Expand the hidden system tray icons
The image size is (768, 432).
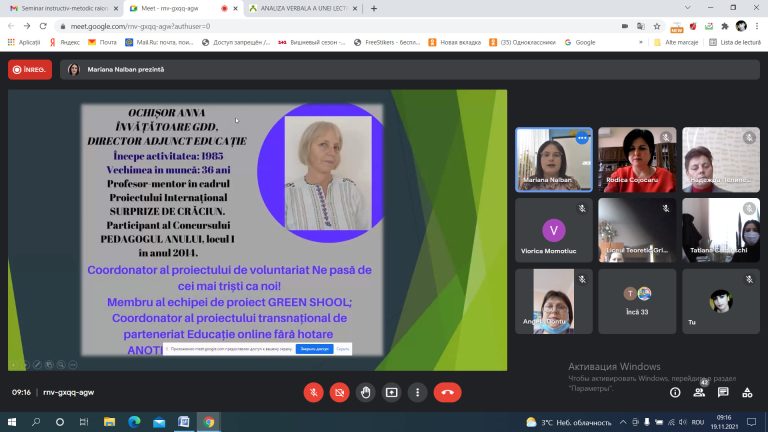[623, 422]
